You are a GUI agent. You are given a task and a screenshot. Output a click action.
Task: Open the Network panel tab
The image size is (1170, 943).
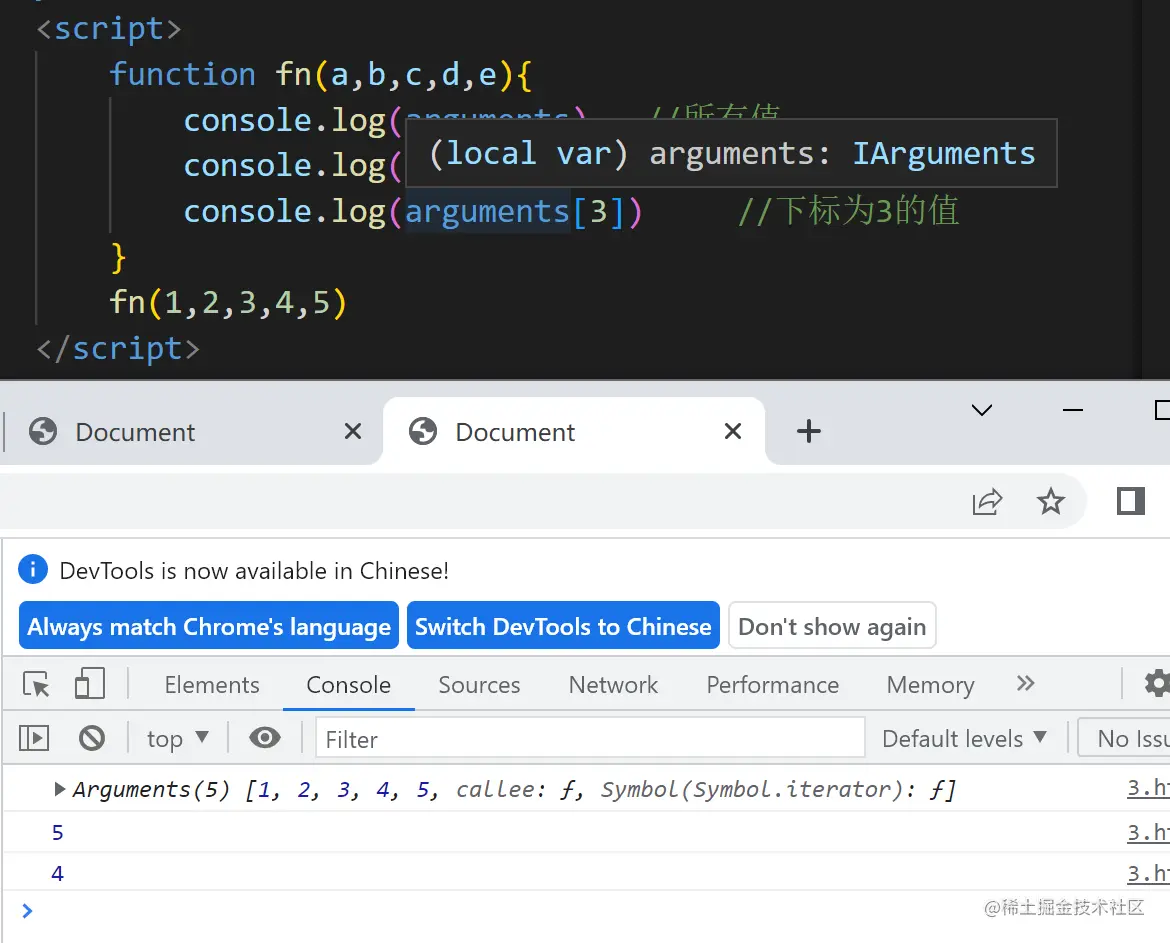613,685
